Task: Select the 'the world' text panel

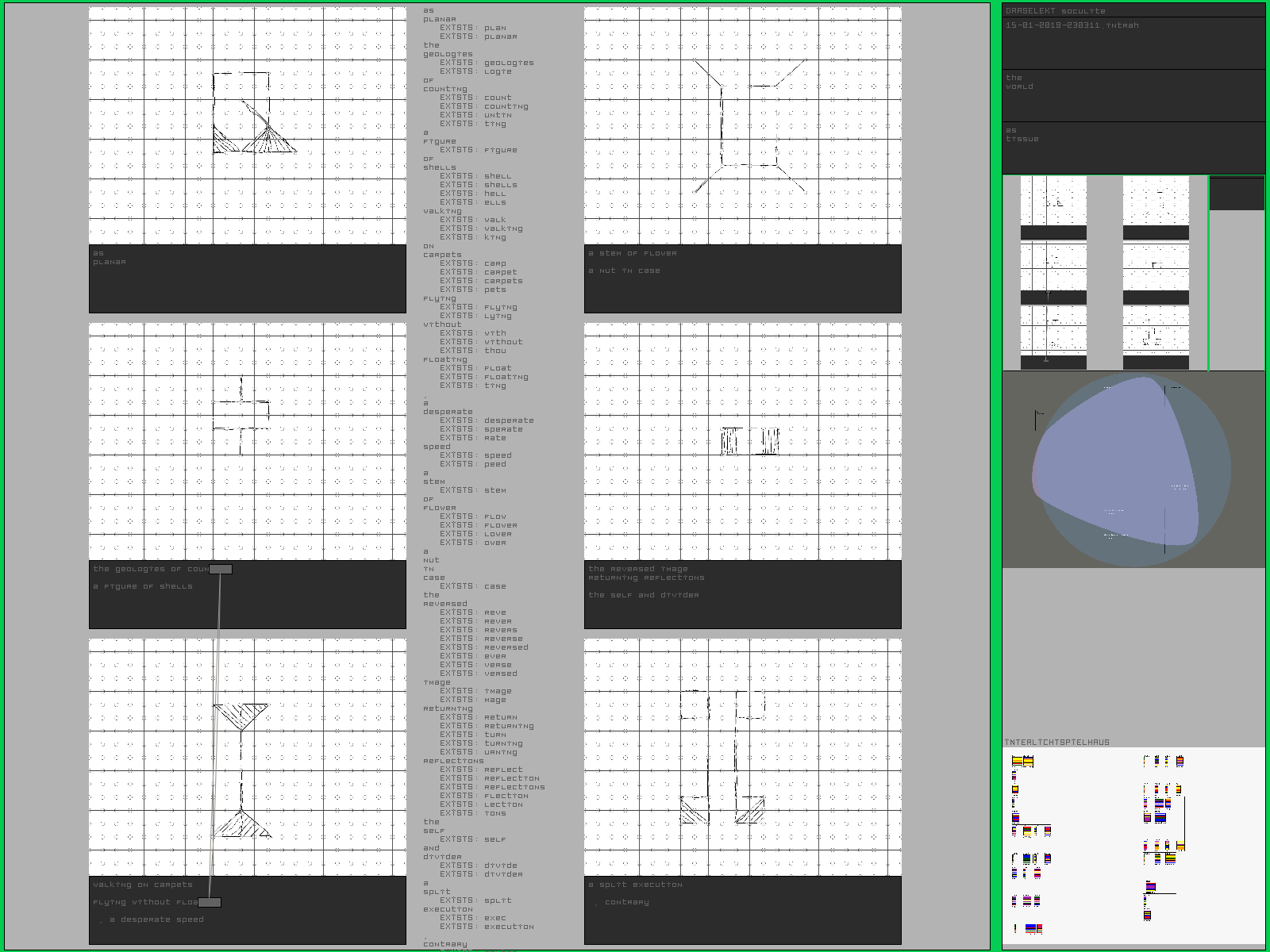Action: click(1133, 94)
